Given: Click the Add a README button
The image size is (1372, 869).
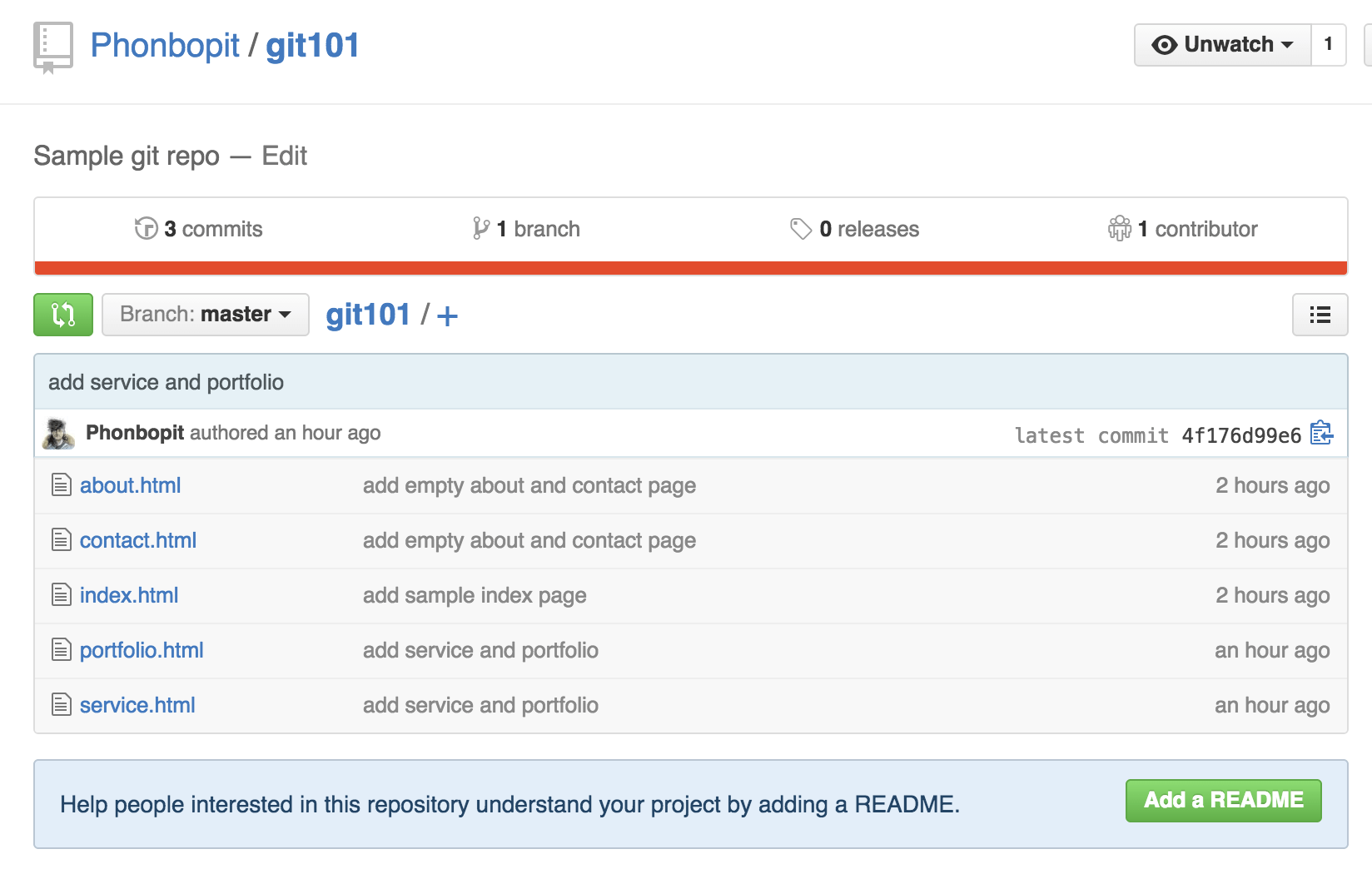Looking at the screenshot, I should tap(1224, 801).
